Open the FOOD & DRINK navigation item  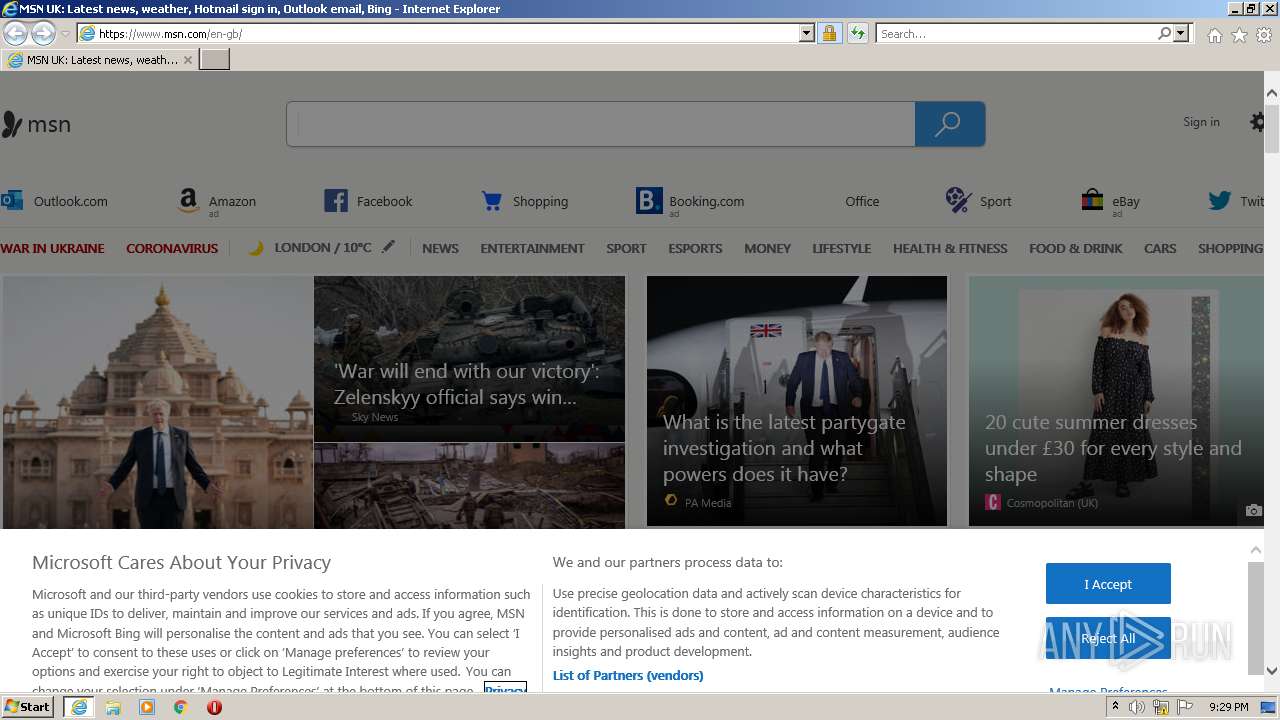click(1075, 248)
